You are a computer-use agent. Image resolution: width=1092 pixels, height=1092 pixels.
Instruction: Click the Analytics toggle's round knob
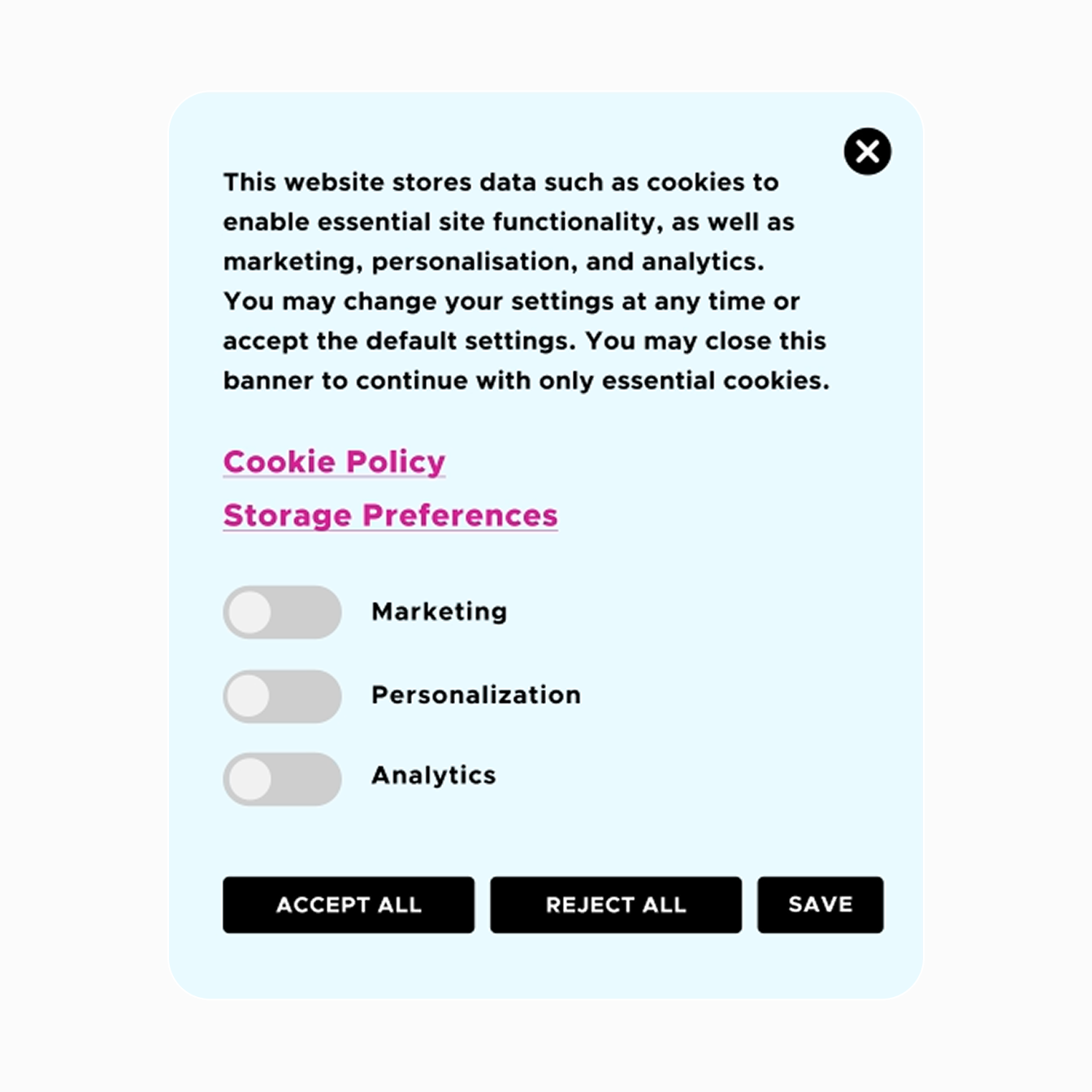(249, 779)
